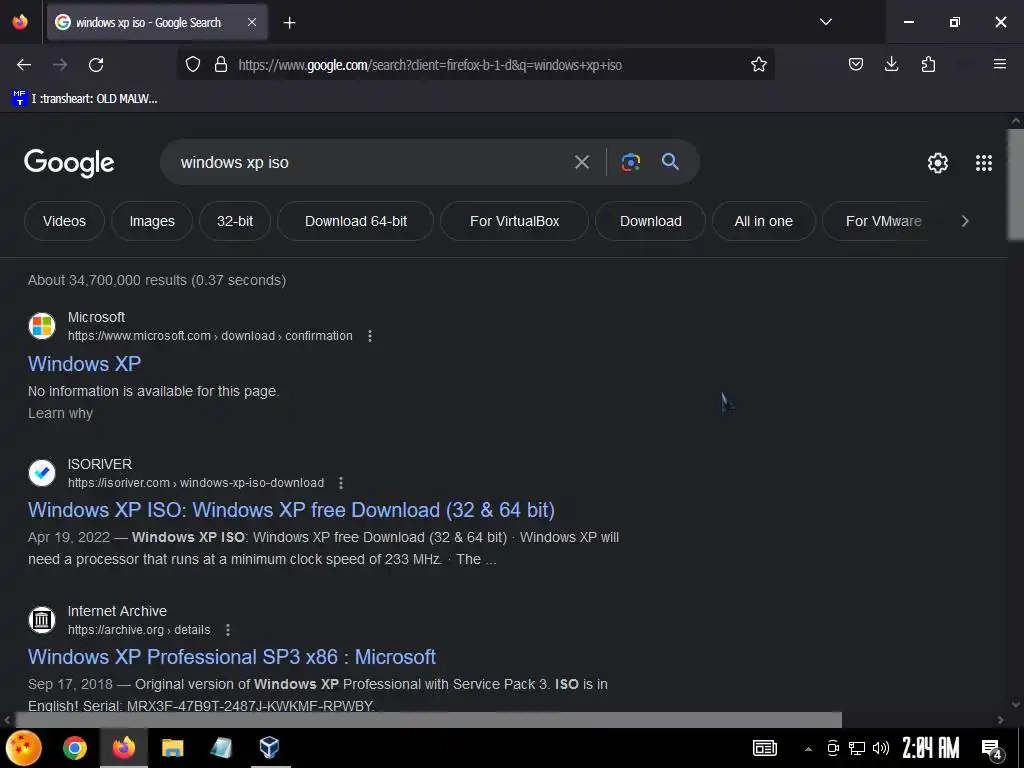Open the 2:04 AM clock
This screenshot has height=768, width=1024.
(x=931, y=748)
